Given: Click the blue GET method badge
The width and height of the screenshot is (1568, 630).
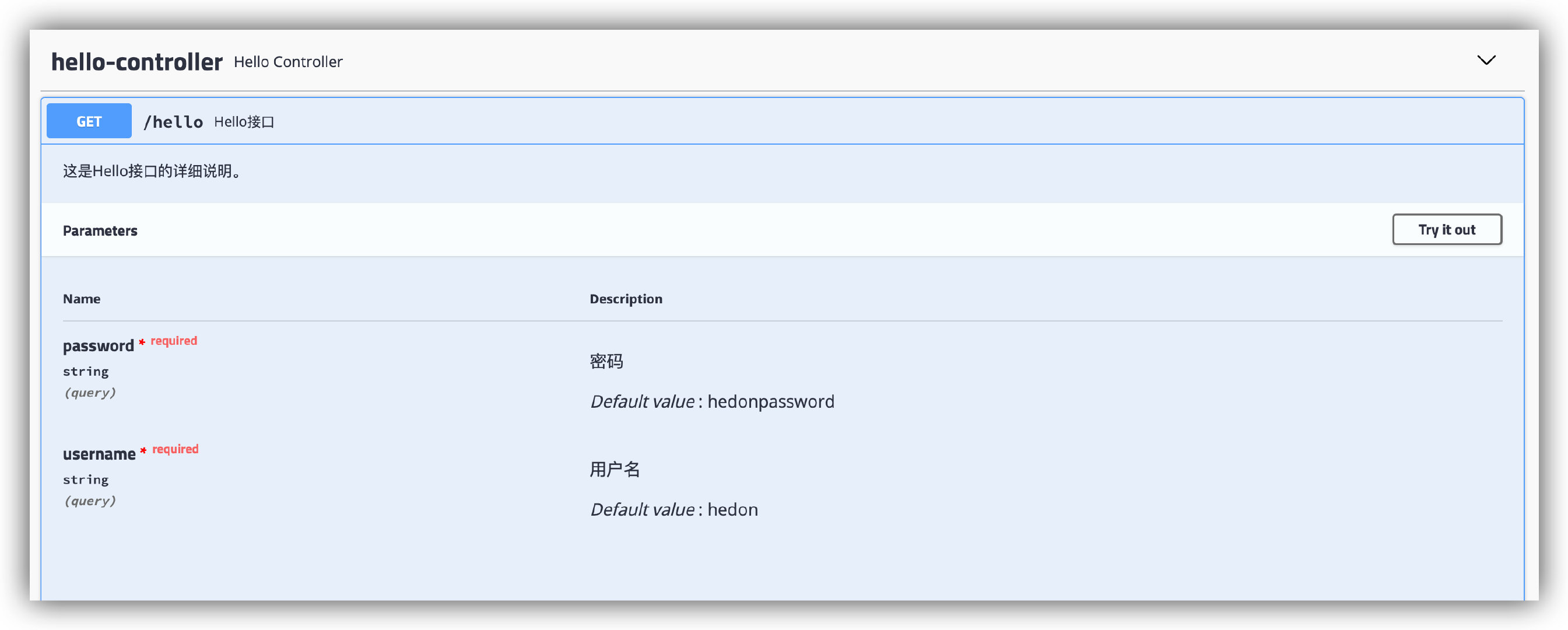Looking at the screenshot, I should click(x=89, y=121).
